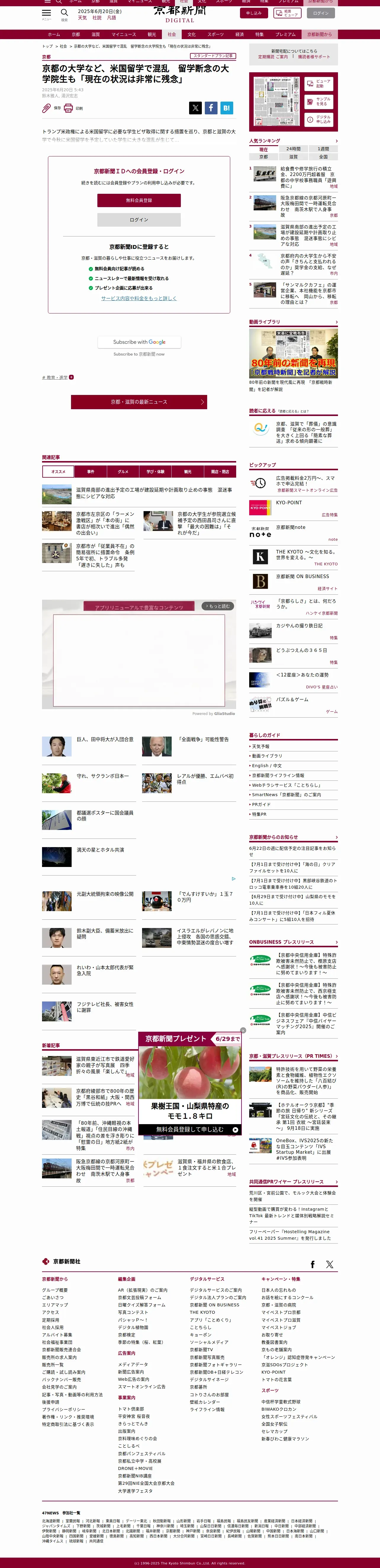Expand 人気ランキング chevron
The image size is (380, 1568).
336,141
